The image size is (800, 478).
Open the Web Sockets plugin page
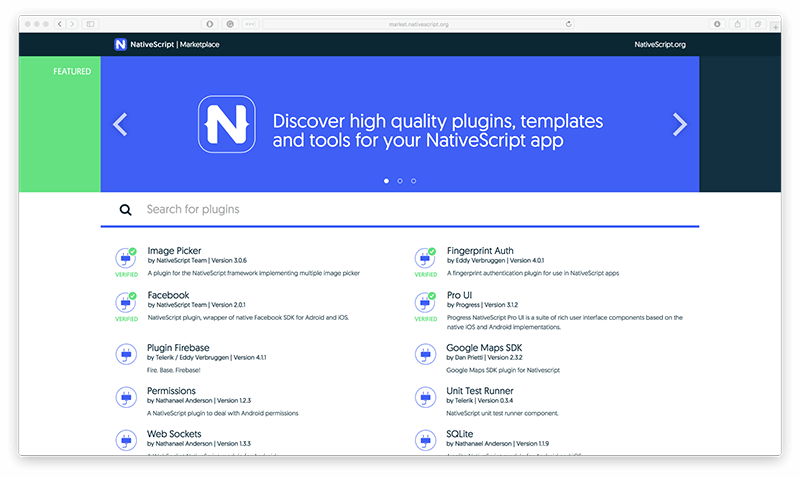pyautogui.click(x=174, y=434)
